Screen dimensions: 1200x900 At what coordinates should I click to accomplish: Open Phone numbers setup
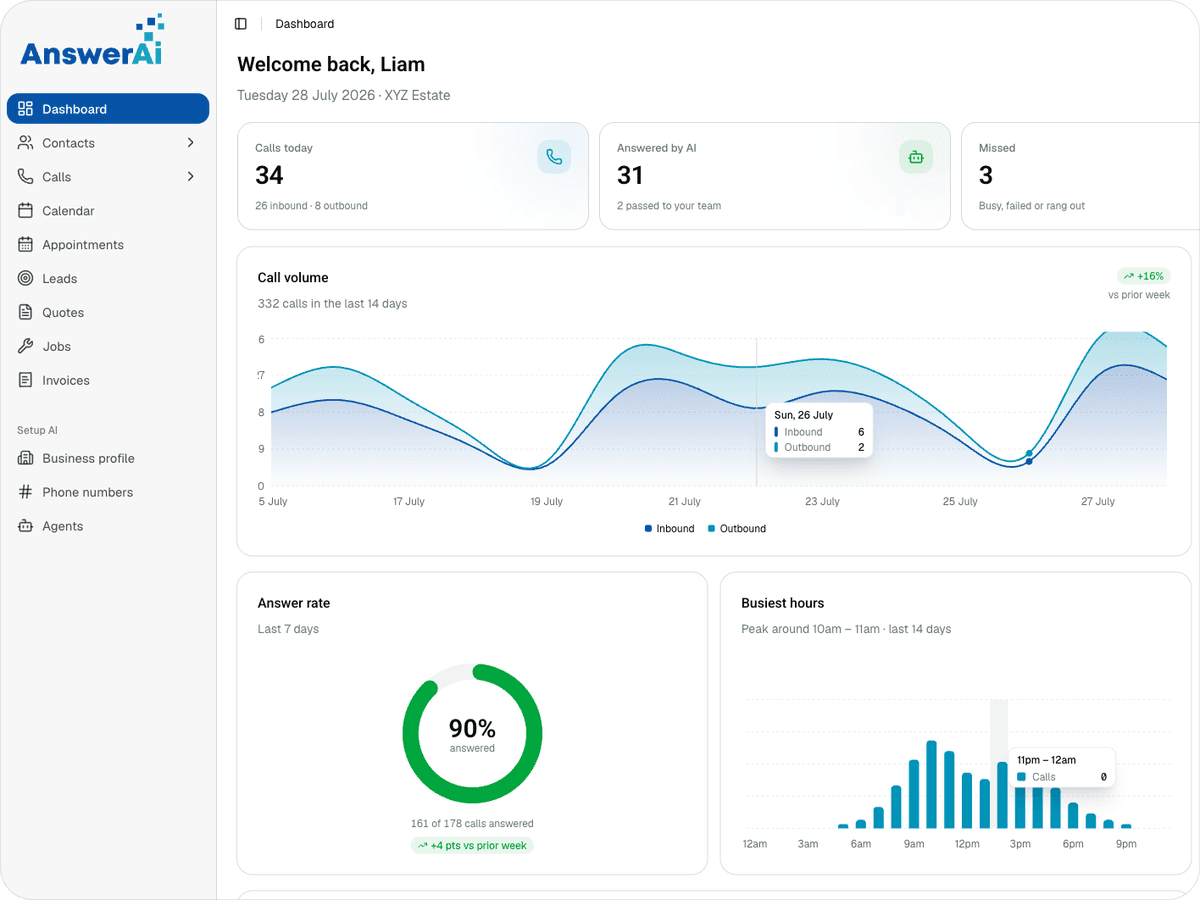108,493
